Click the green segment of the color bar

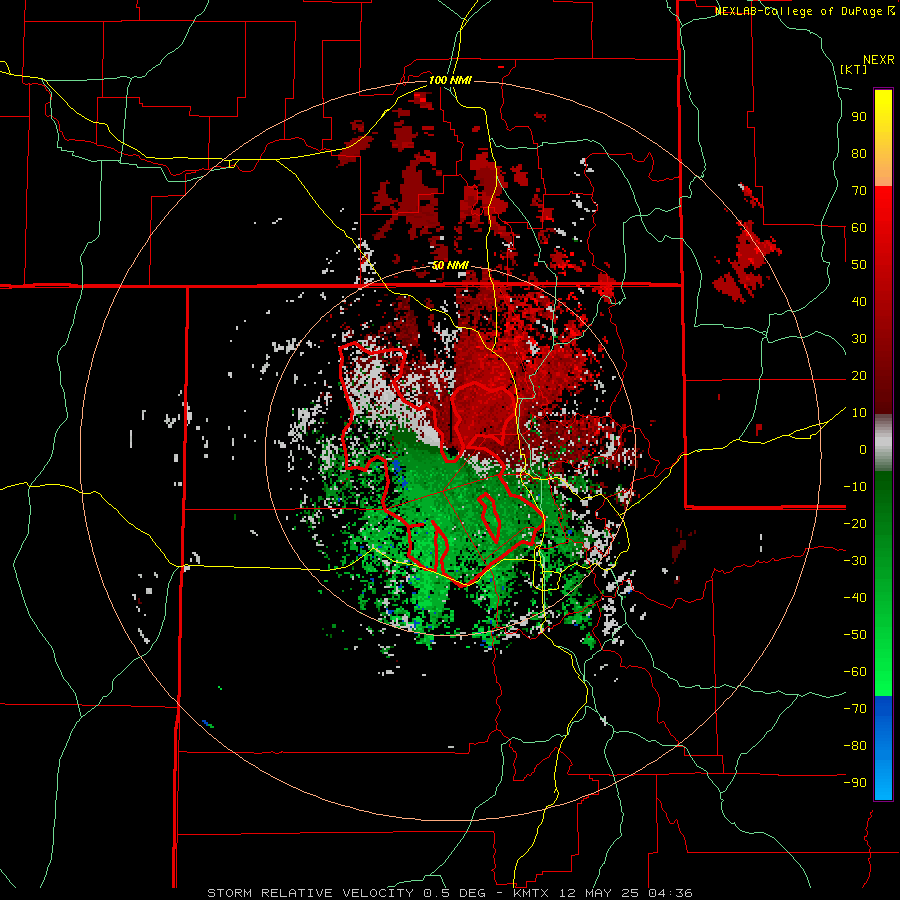coord(883,584)
